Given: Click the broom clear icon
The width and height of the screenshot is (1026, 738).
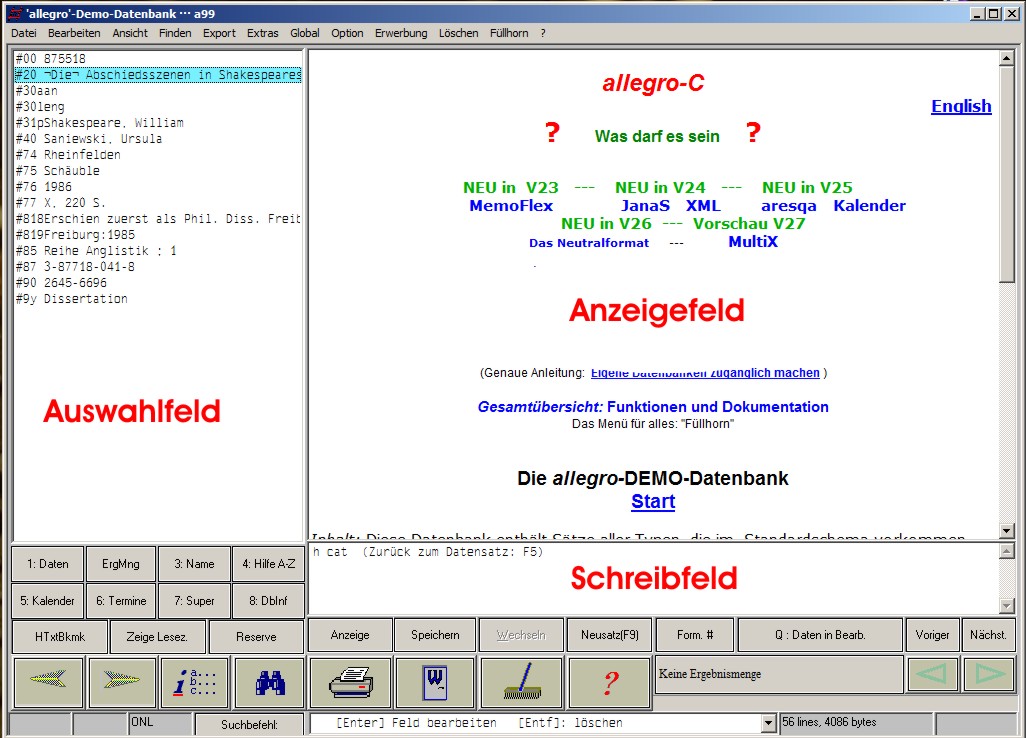Looking at the screenshot, I should 522,683.
